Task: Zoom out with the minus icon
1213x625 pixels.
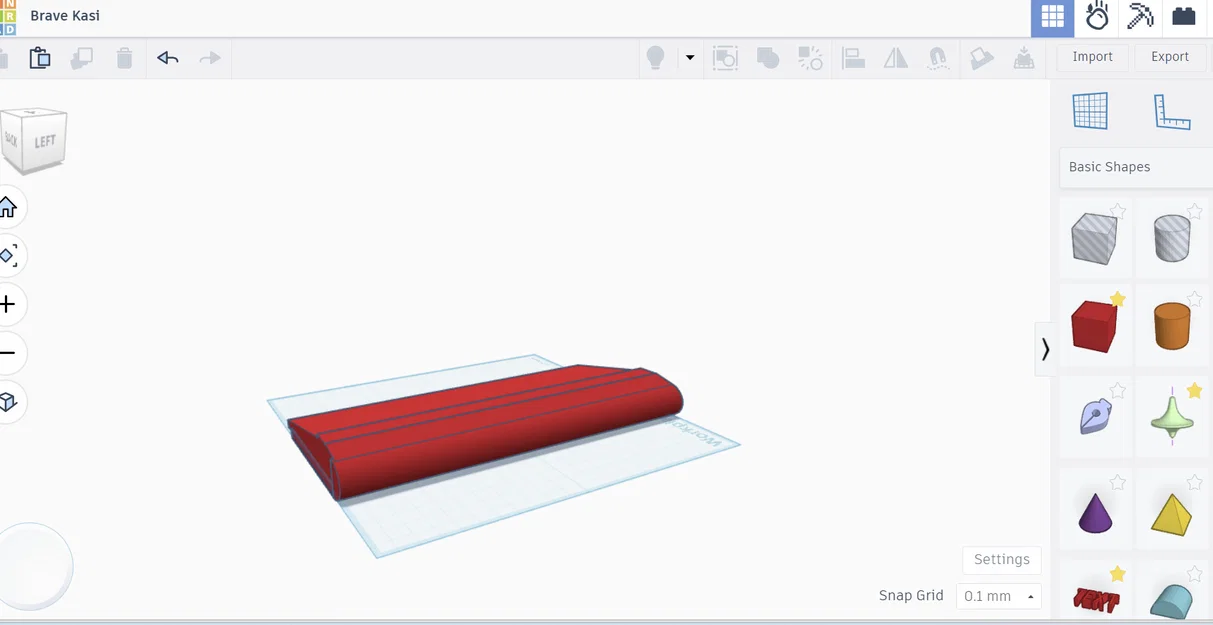Action: (8, 353)
